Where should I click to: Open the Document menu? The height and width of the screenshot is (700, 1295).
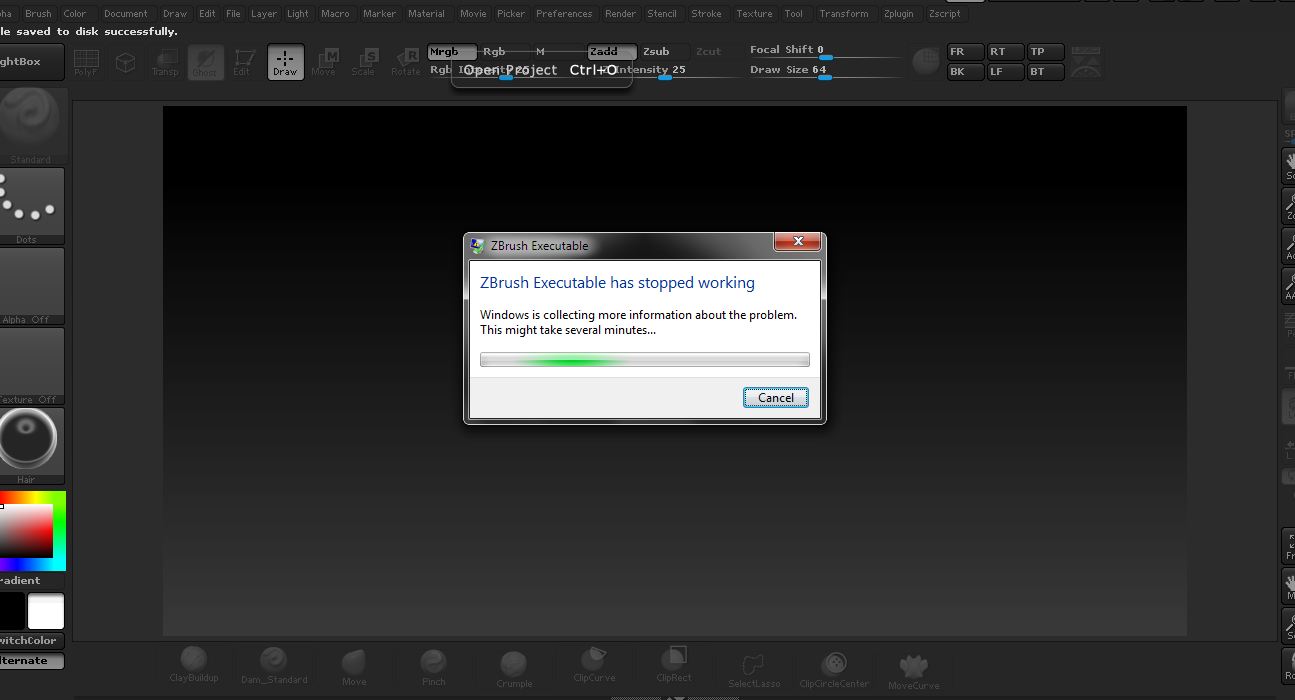tap(126, 14)
